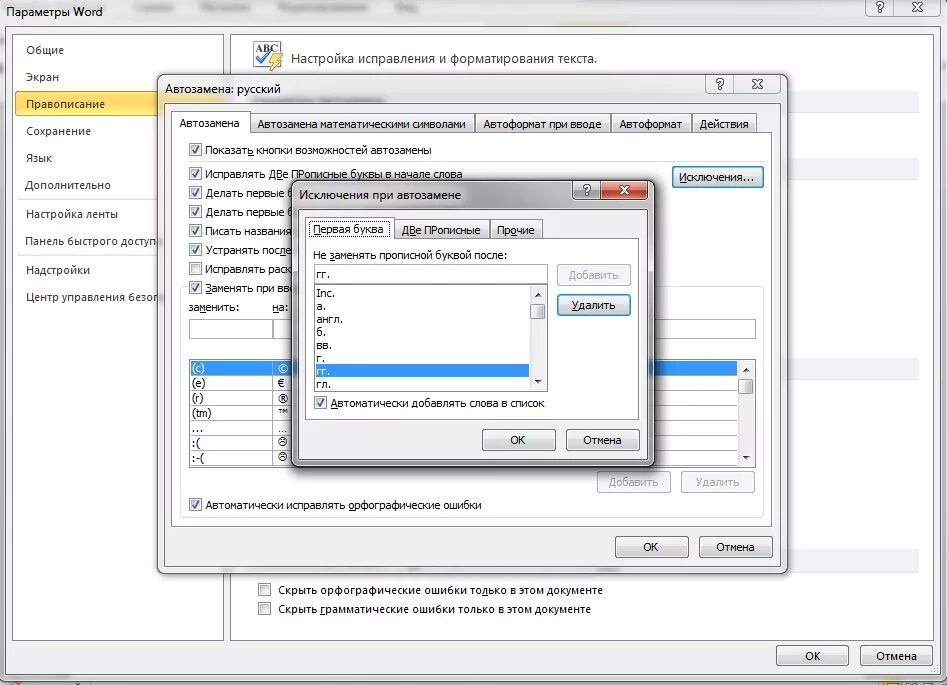
Task: Open Автоформат tab
Action: pos(650,124)
